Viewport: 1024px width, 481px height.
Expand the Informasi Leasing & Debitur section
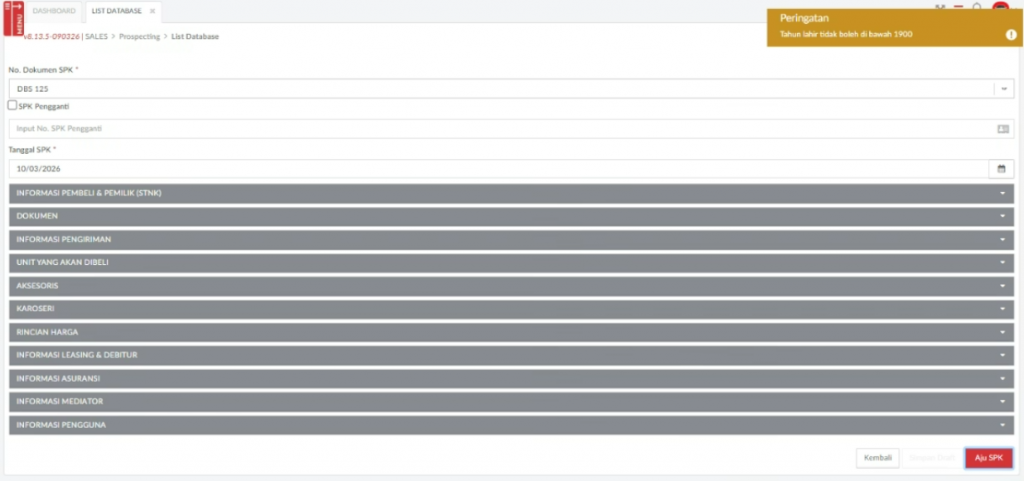(x=511, y=355)
